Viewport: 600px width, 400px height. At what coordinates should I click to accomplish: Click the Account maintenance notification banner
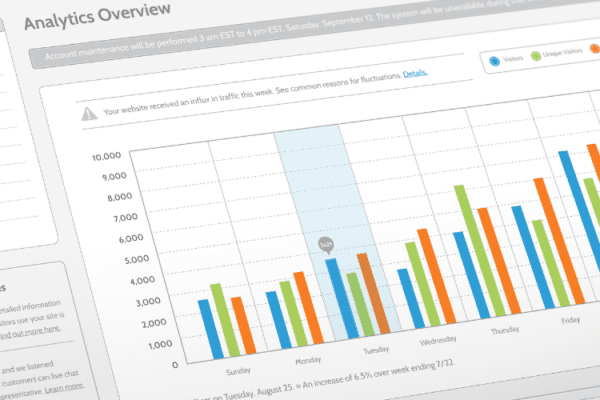tap(314, 29)
